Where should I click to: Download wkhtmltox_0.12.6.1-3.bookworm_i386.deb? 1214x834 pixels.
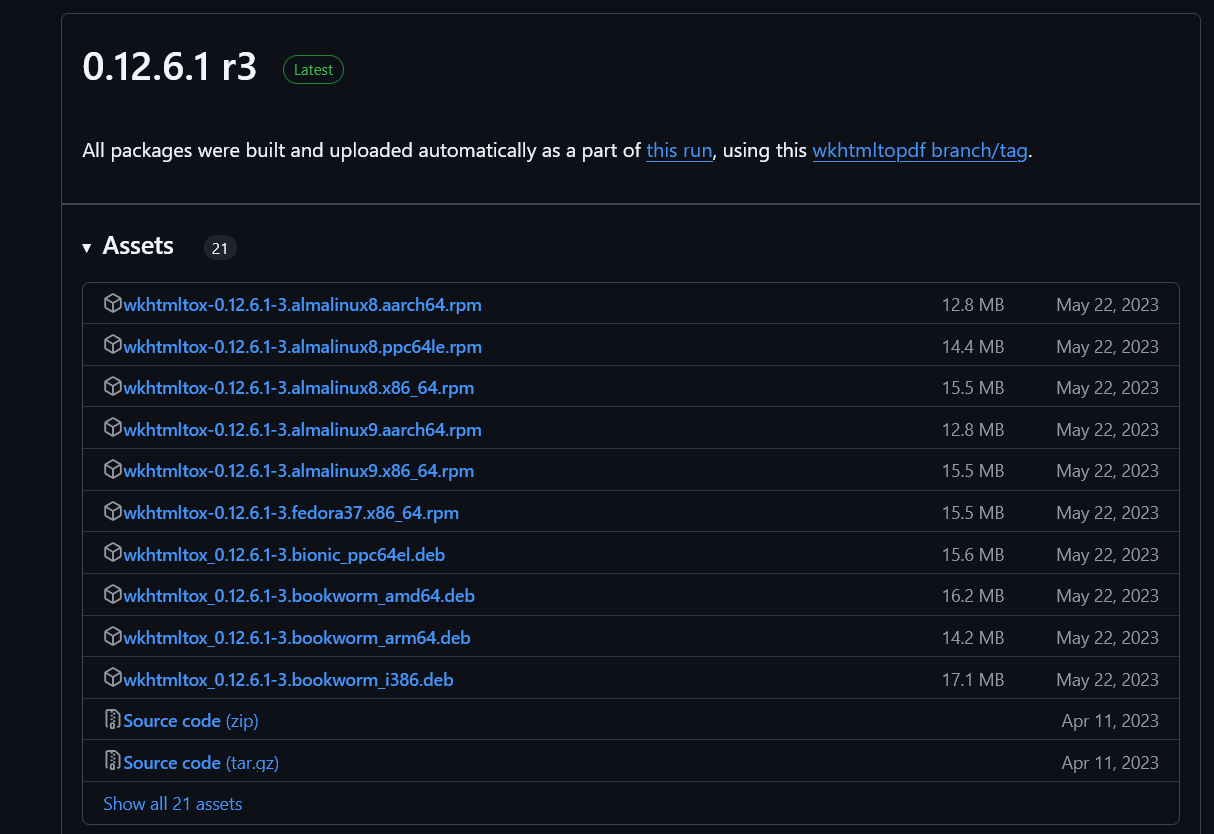click(x=288, y=680)
